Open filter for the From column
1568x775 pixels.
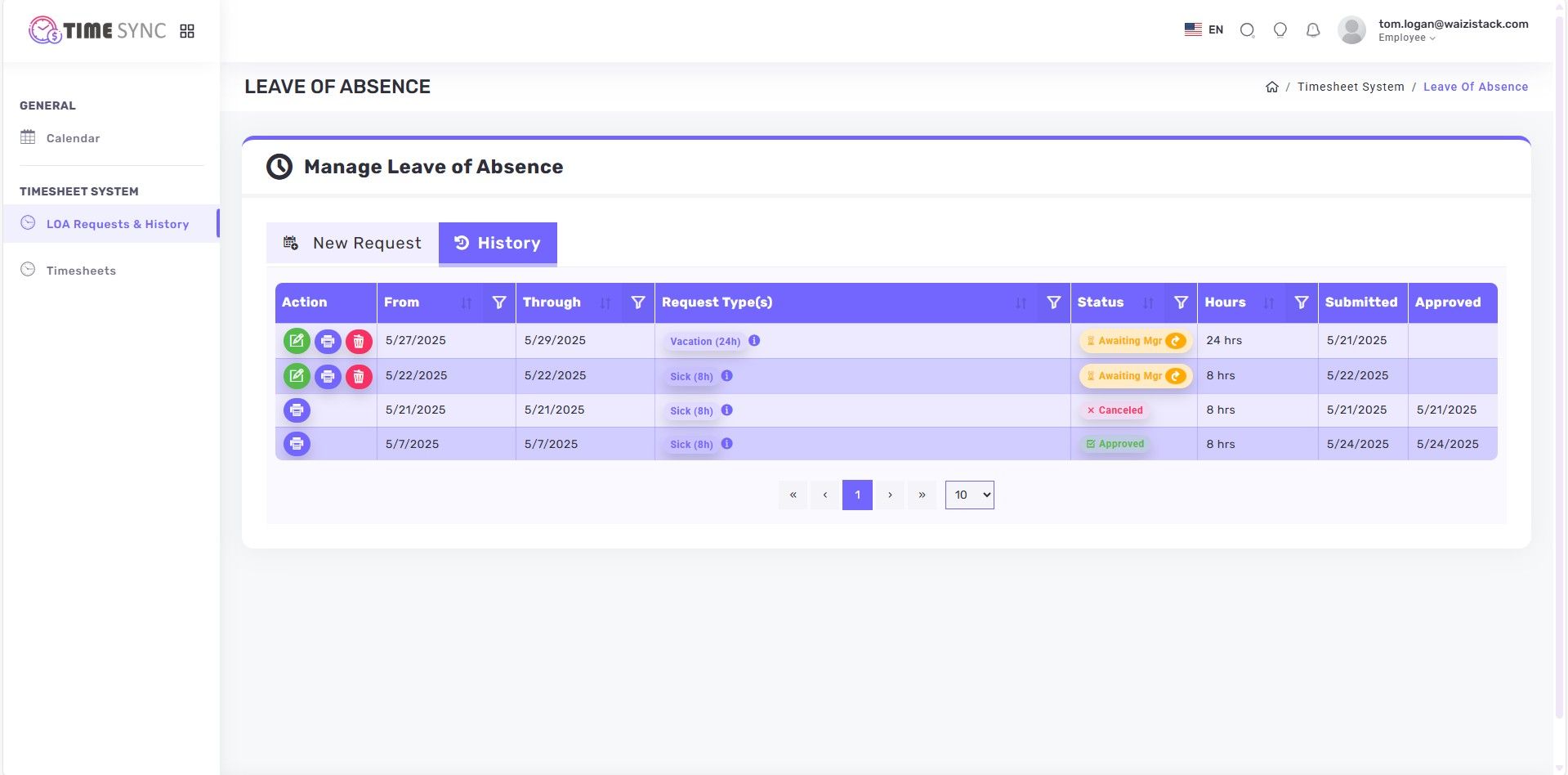coord(498,302)
